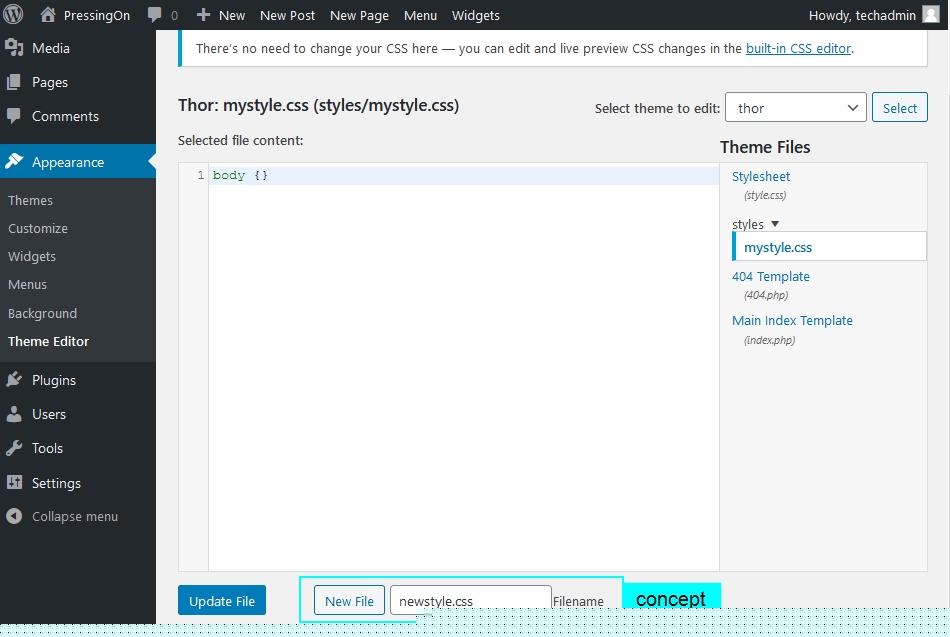
Task: Click the Appearance paintbrush icon
Action: point(14,161)
